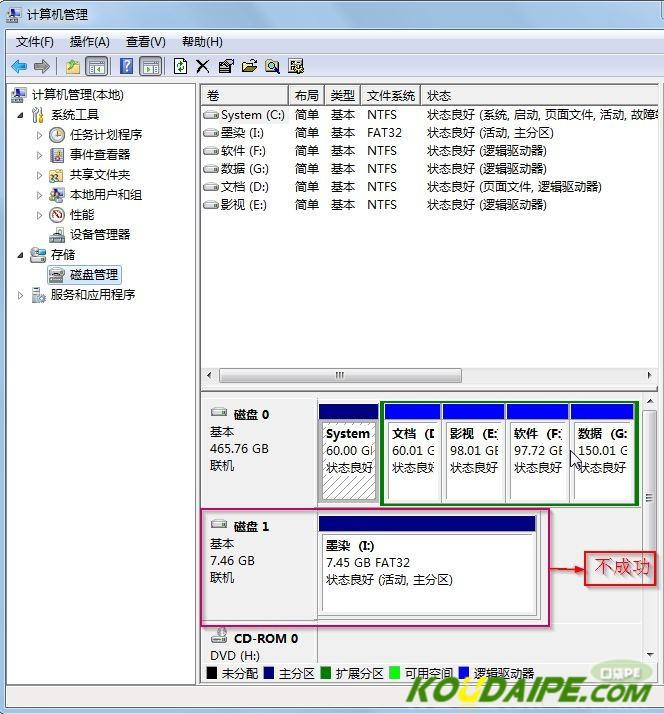
Task: Toggle the show/hide console tree icon
Action: [97, 66]
